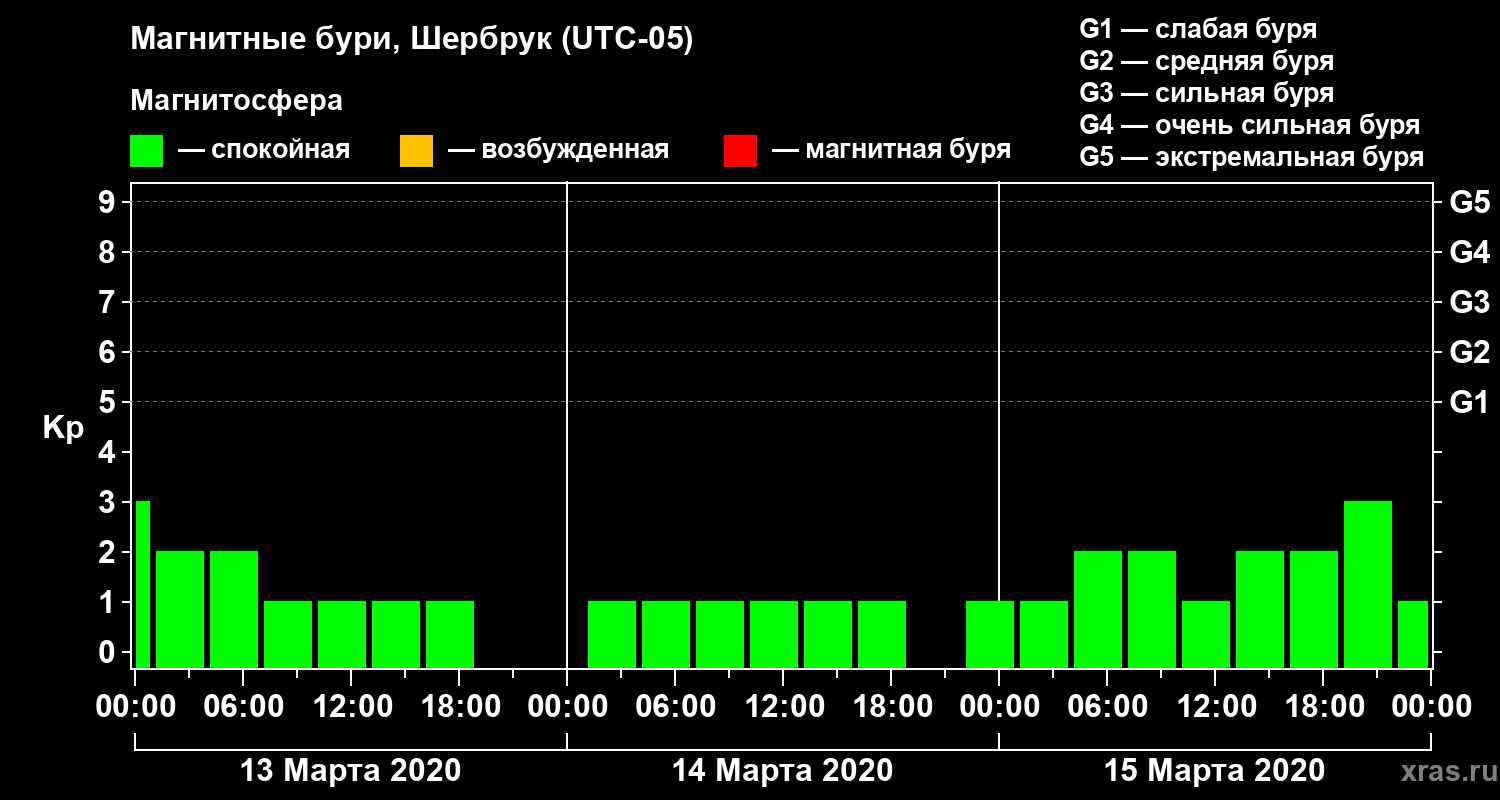
Task: Click the Kp 2 bar spanning 06:00 on 13 Марта
Action: [234, 609]
